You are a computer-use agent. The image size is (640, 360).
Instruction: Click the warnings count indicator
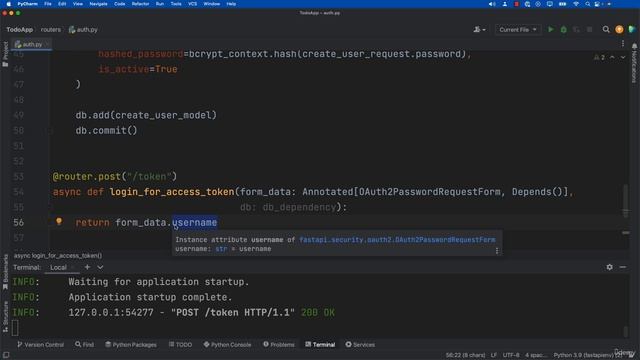point(599,57)
